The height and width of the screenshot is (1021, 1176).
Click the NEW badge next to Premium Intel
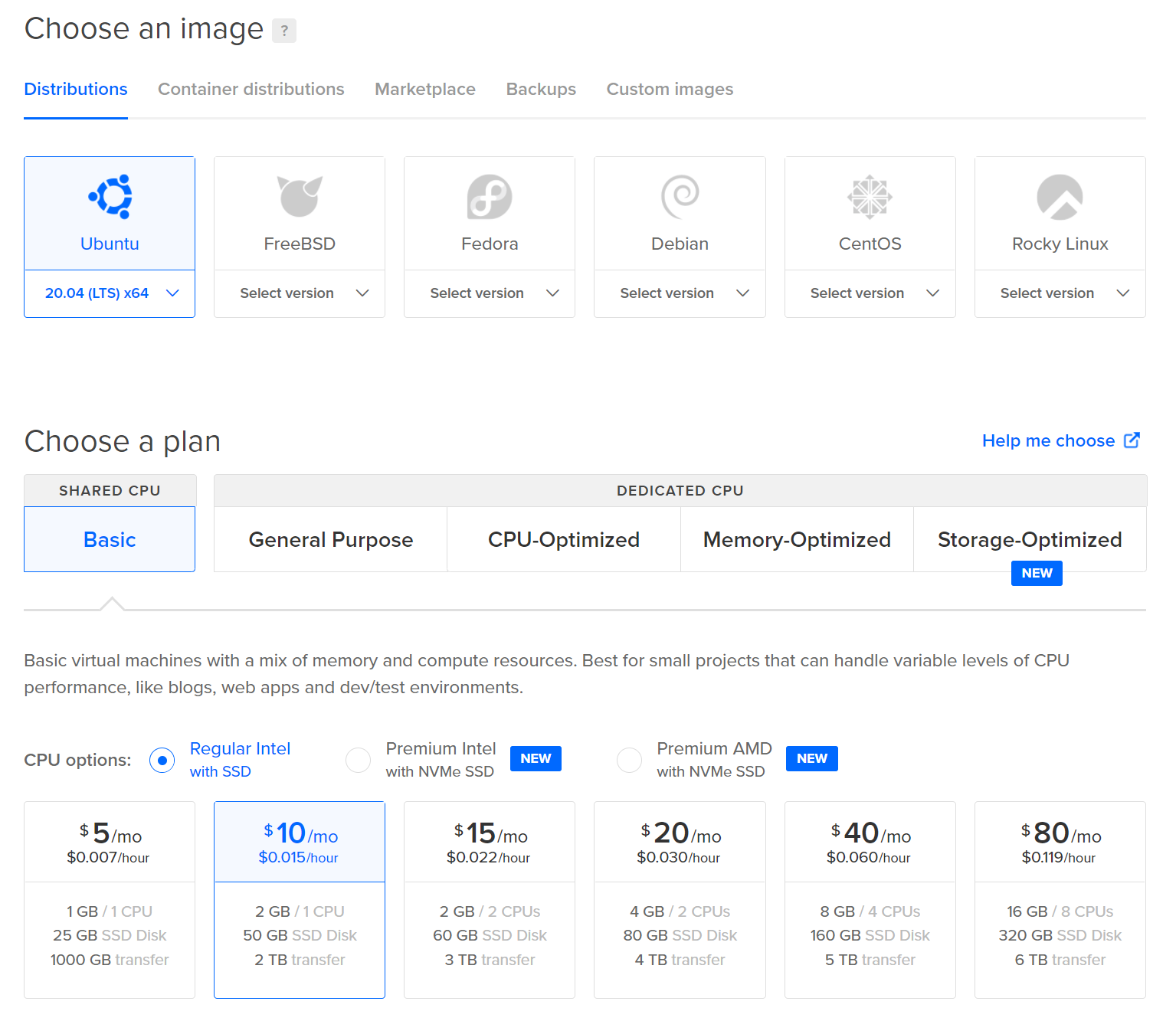click(536, 758)
